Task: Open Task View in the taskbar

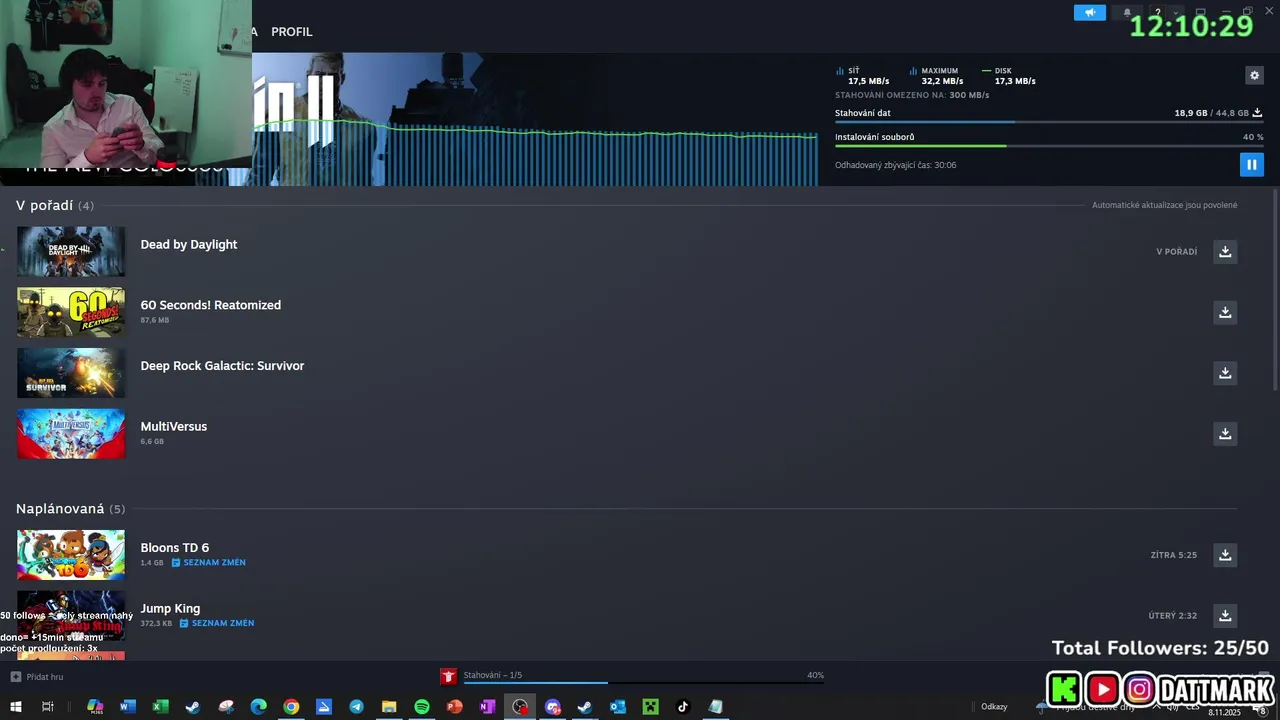Action: point(47,707)
